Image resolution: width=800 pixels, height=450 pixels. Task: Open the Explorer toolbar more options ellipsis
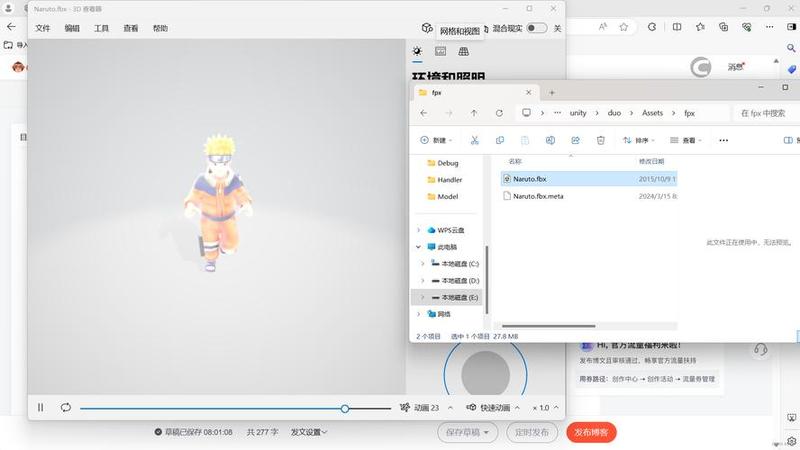(723, 140)
